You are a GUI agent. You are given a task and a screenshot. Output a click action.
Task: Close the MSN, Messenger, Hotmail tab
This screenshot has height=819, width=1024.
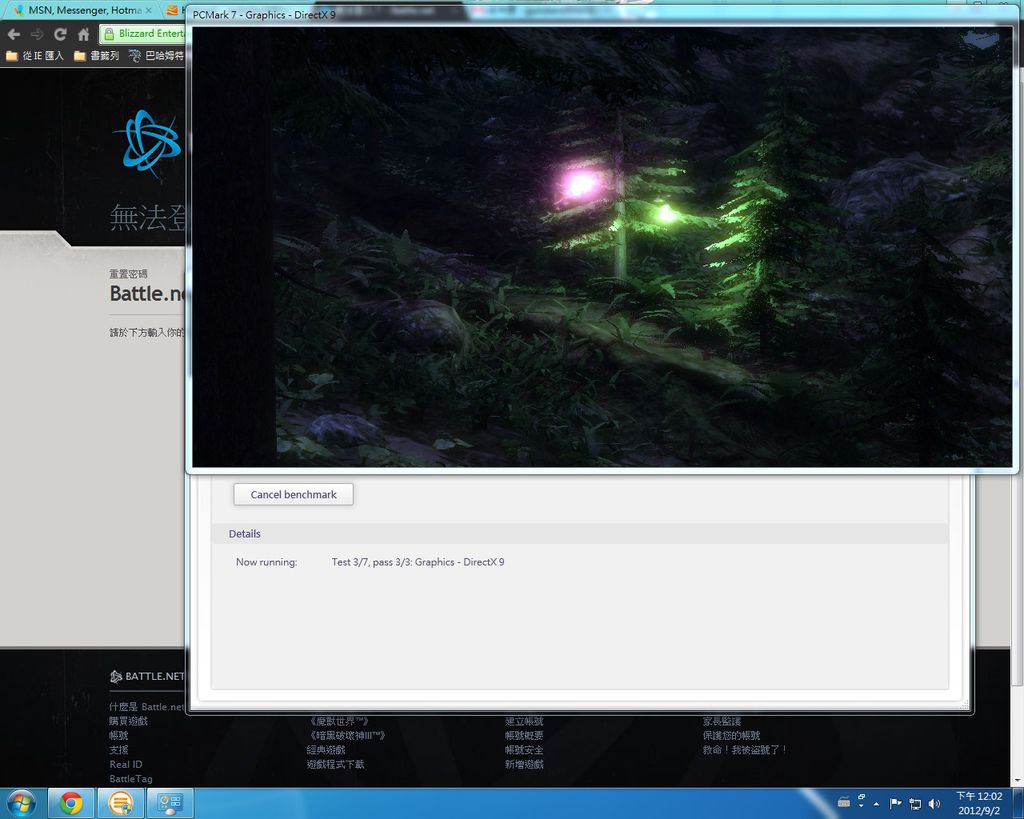click(148, 10)
